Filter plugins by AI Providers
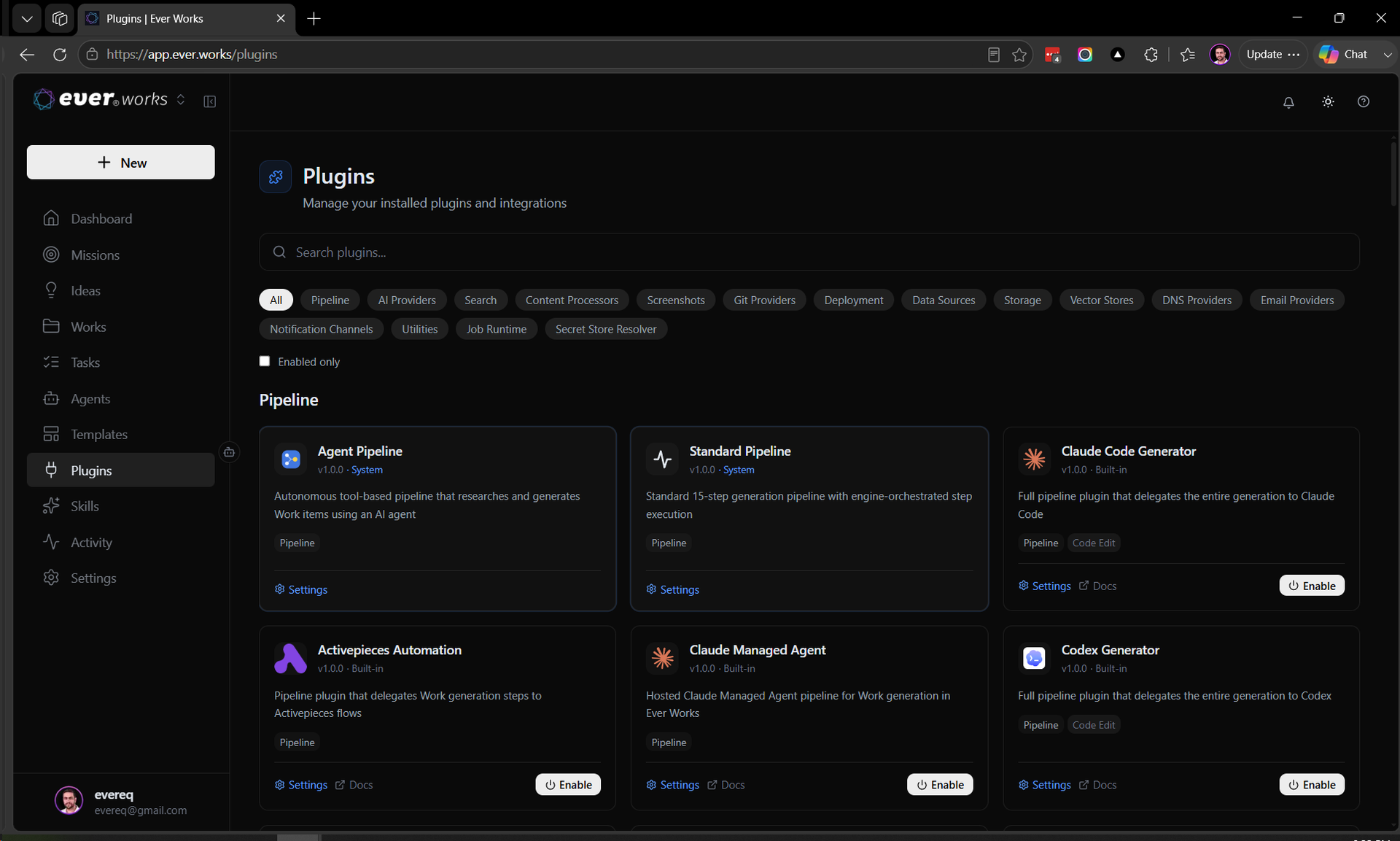This screenshot has width=1400, height=841. pos(407,300)
